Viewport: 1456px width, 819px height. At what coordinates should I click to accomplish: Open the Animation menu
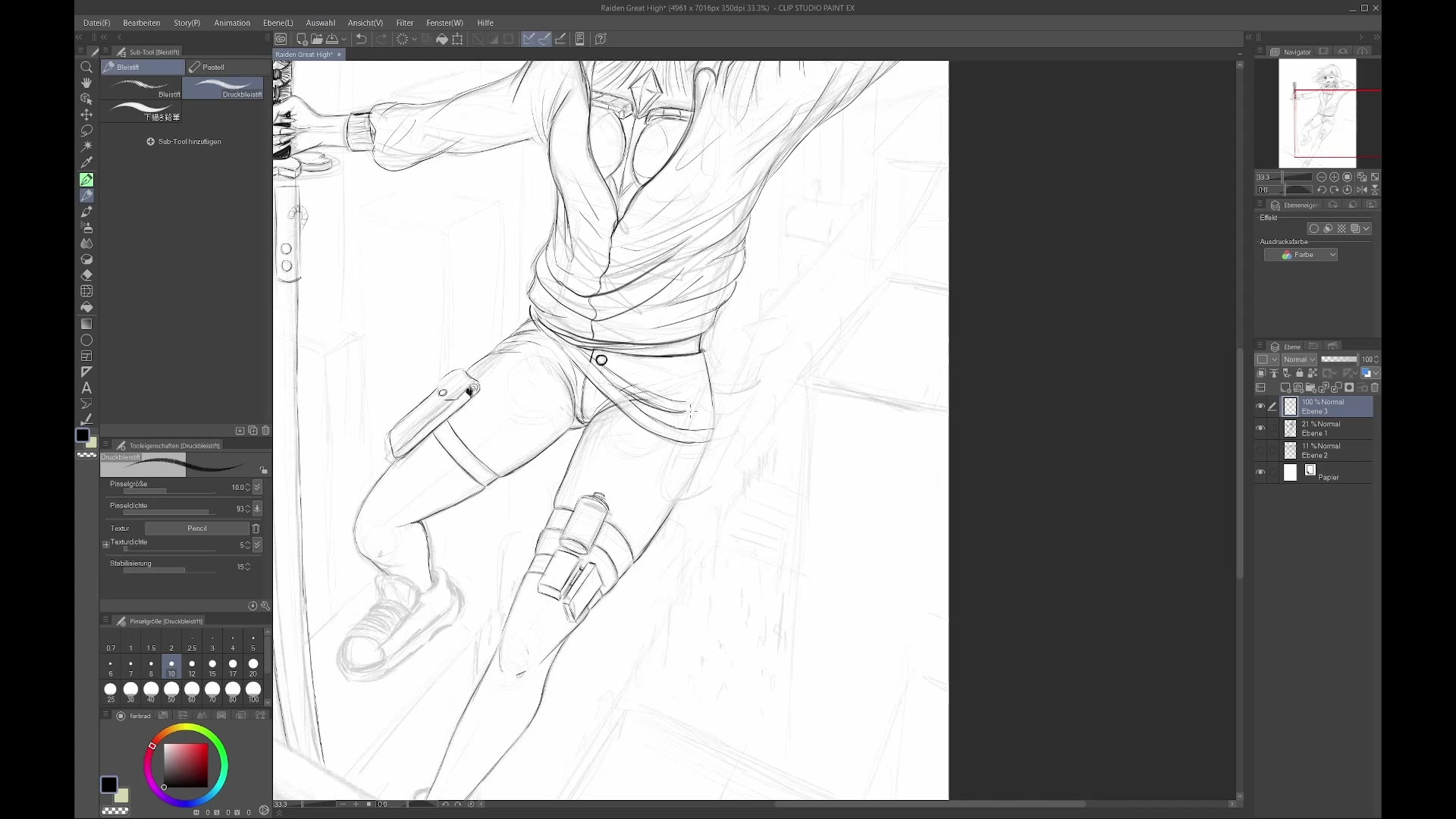[x=232, y=23]
